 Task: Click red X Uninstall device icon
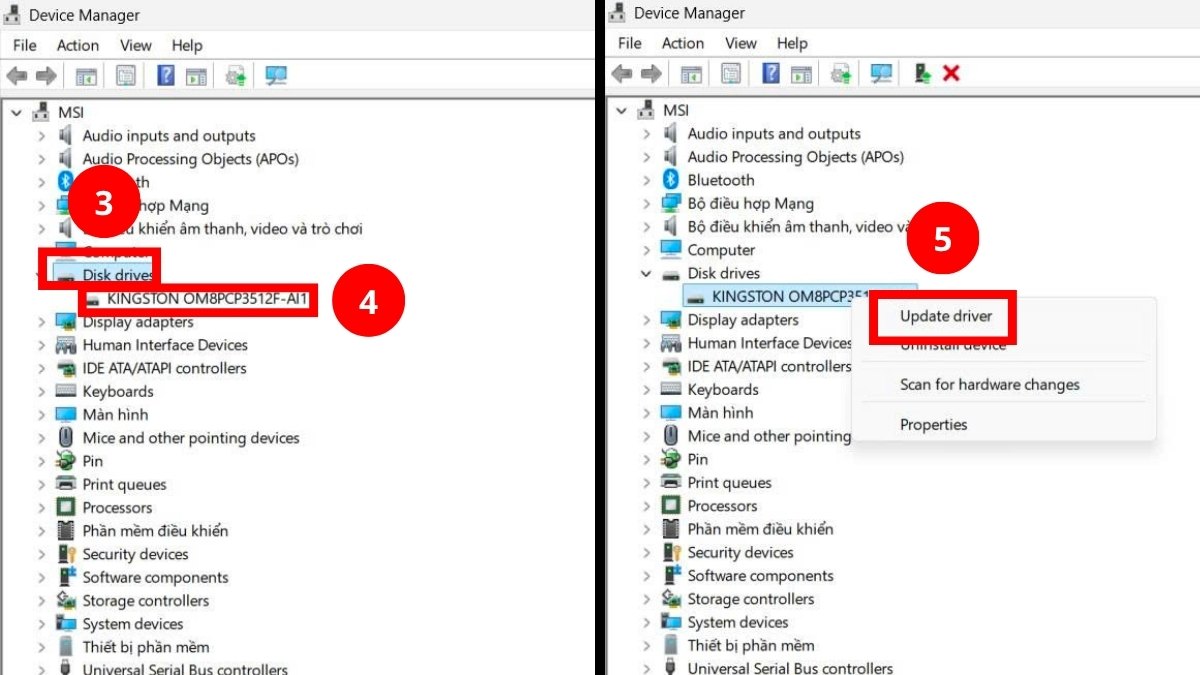[x=951, y=73]
